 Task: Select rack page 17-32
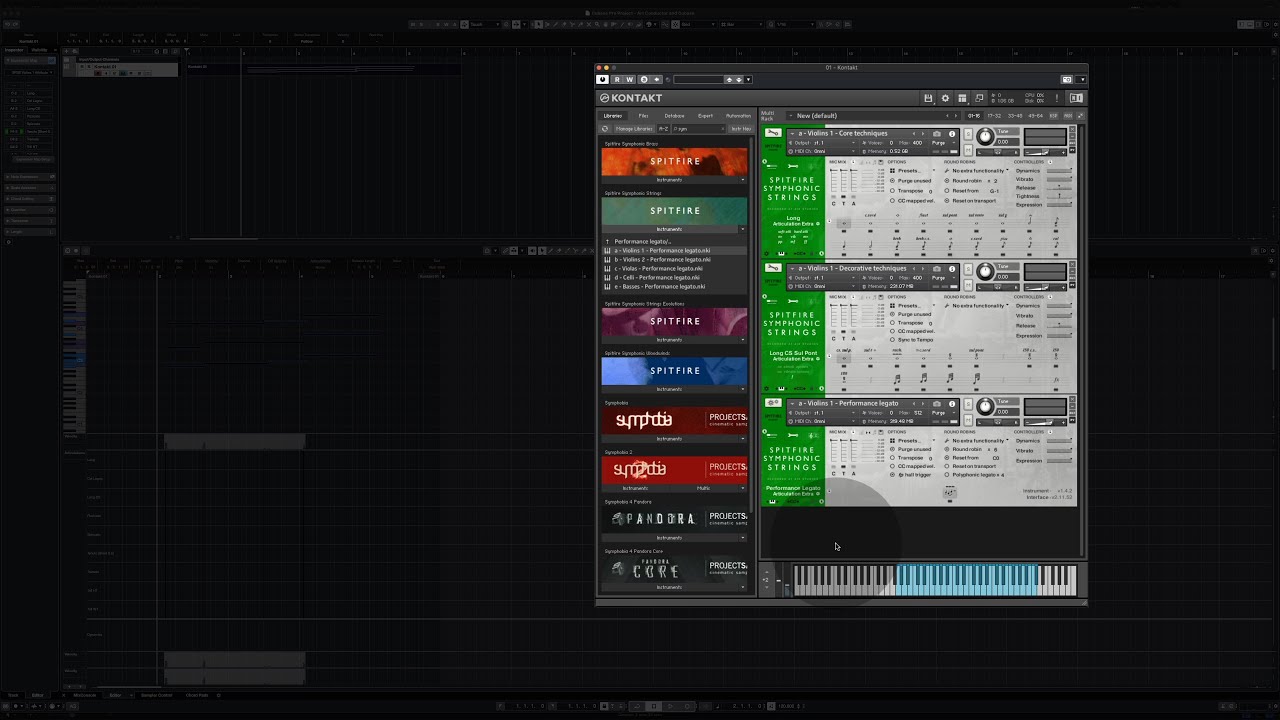coord(994,116)
